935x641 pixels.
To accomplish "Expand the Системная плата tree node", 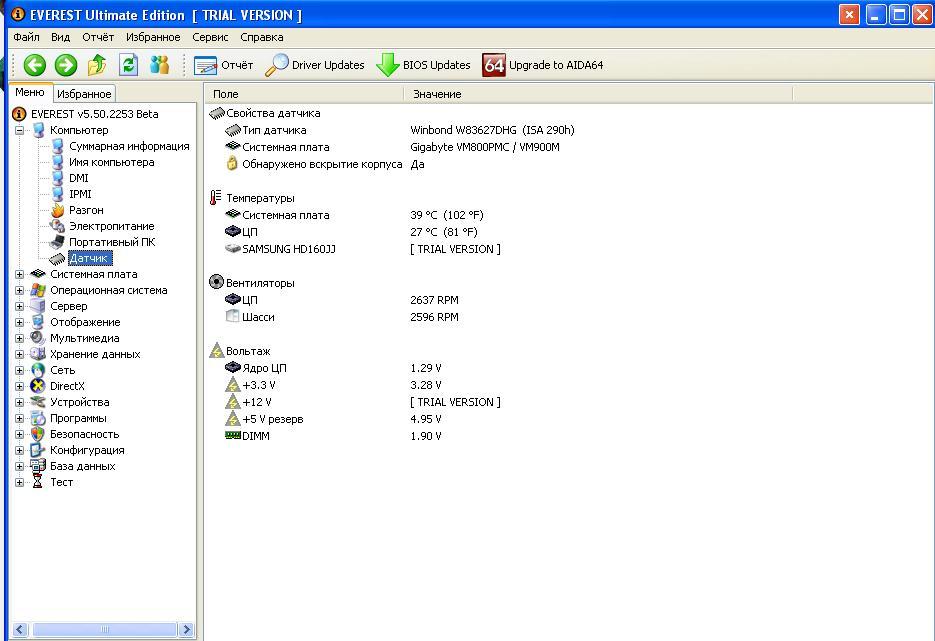I will [x=20, y=274].
